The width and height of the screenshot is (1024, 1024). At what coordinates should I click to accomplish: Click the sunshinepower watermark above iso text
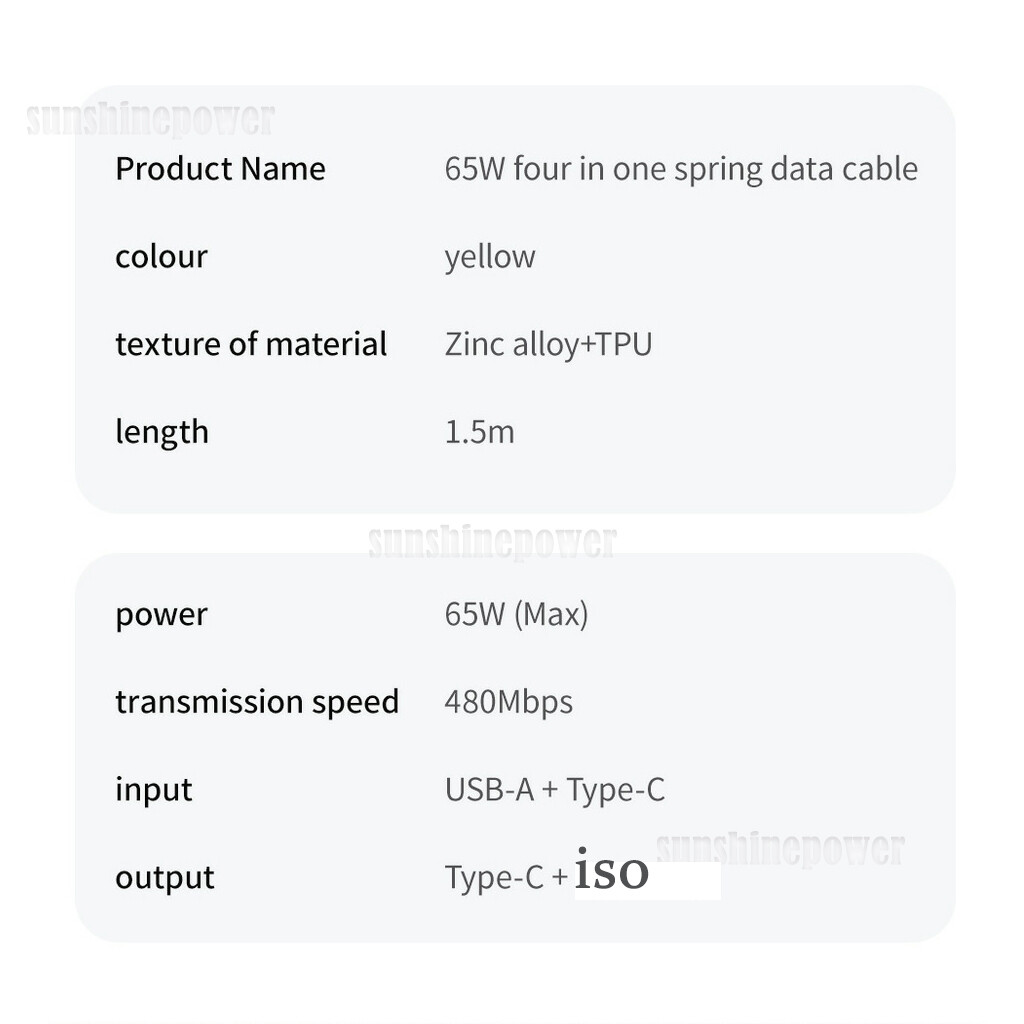pyautogui.click(x=780, y=849)
